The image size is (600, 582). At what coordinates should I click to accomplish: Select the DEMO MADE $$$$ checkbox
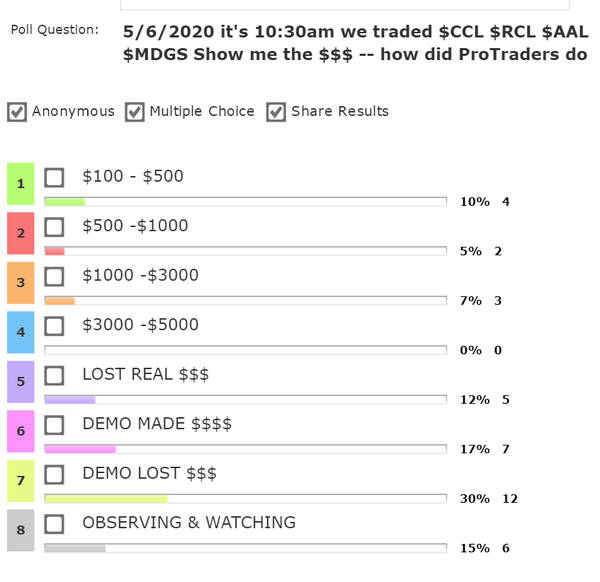[55, 424]
